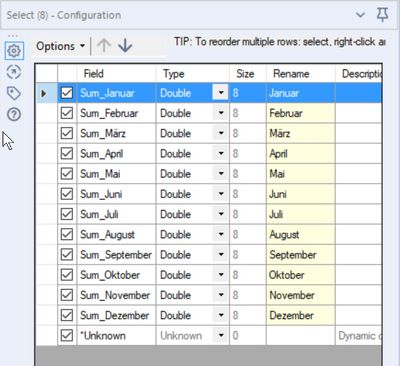The image size is (400, 366).
Task: Uncheck the Sum_Mai field checkbox
Action: pos(67,174)
